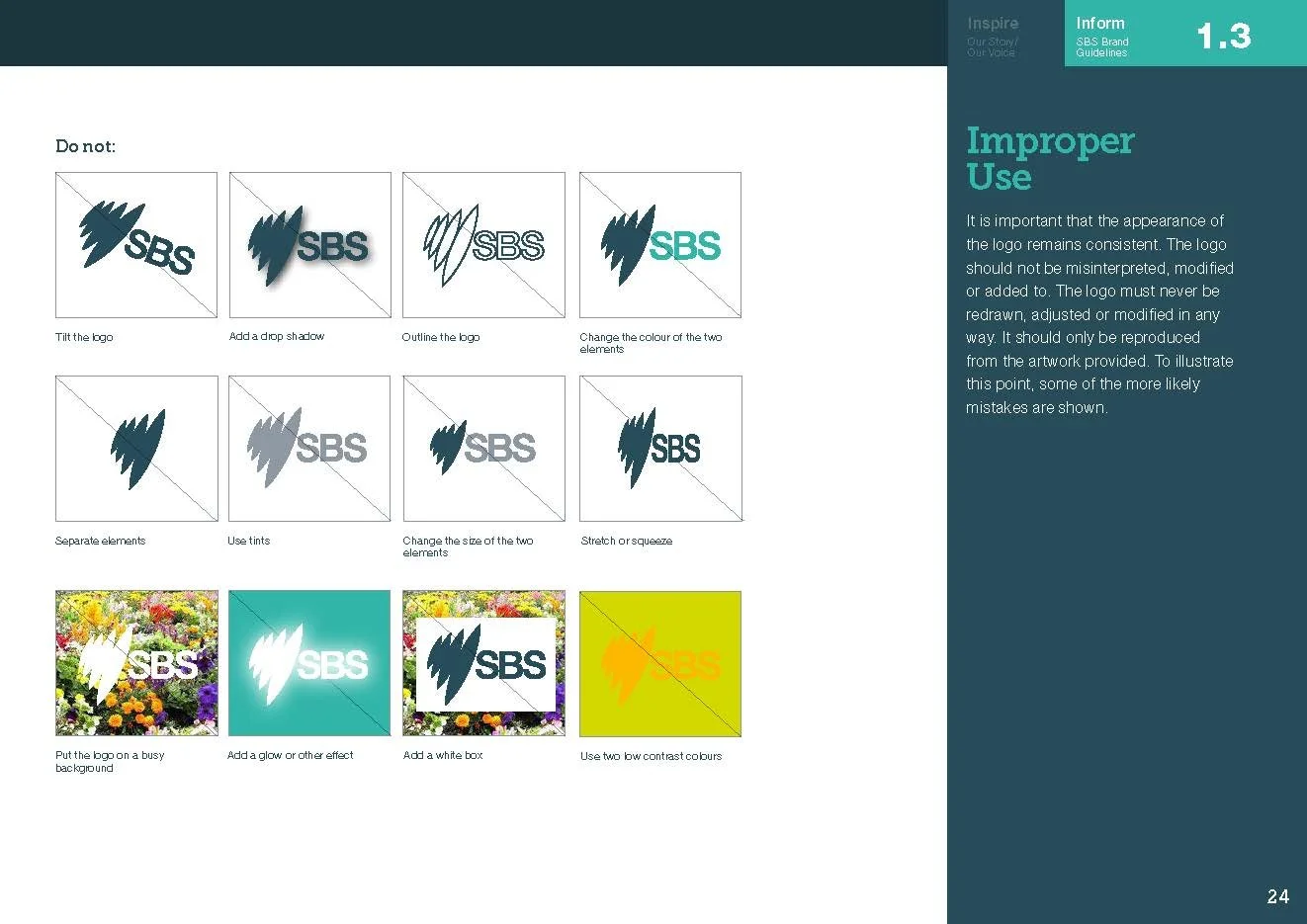Click the tilted SBS logo example

tap(136, 245)
